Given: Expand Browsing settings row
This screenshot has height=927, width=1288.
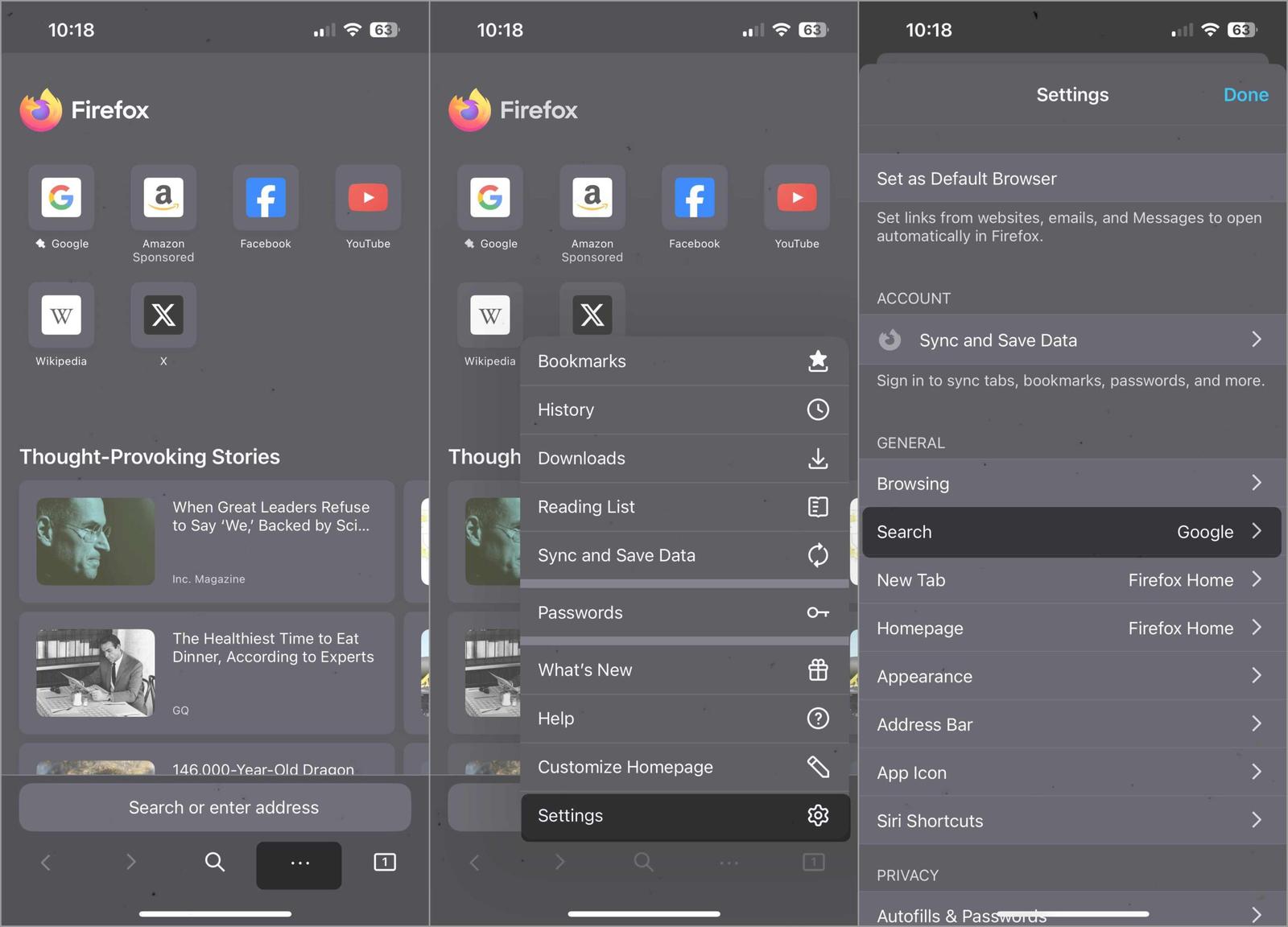Looking at the screenshot, I should [x=1073, y=484].
